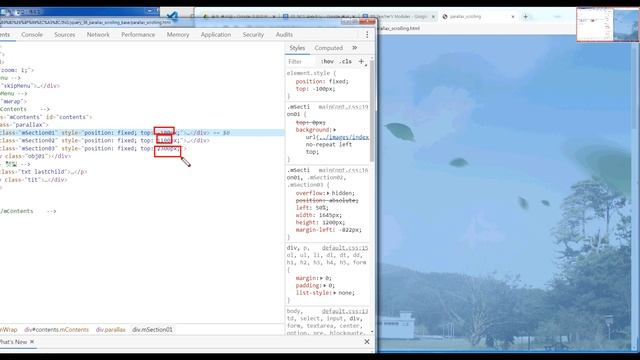Click the struck-through "position: absolute;" declaration
640x360 pixels.
(327, 200)
